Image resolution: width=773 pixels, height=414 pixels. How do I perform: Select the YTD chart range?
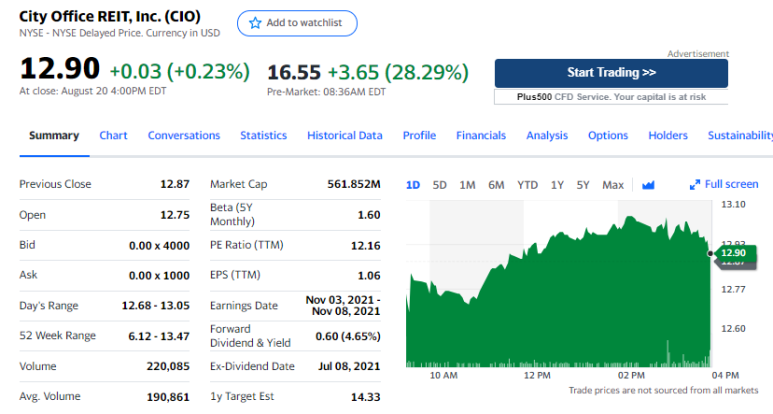(527, 185)
